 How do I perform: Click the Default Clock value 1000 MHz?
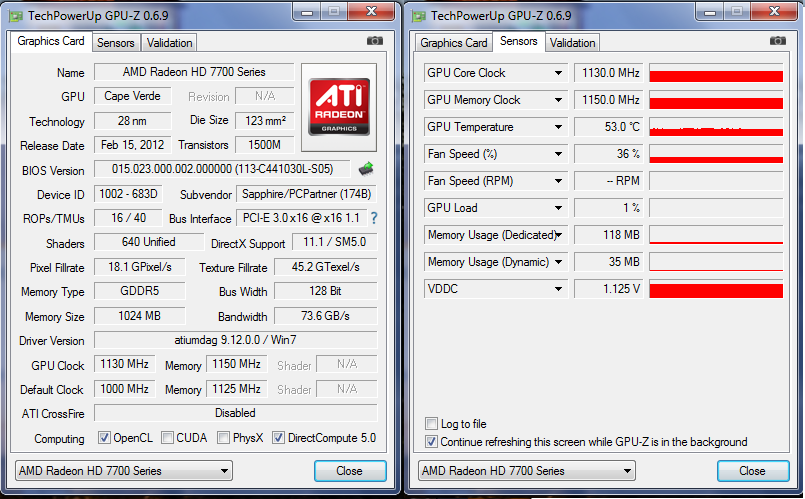[x=124, y=389]
